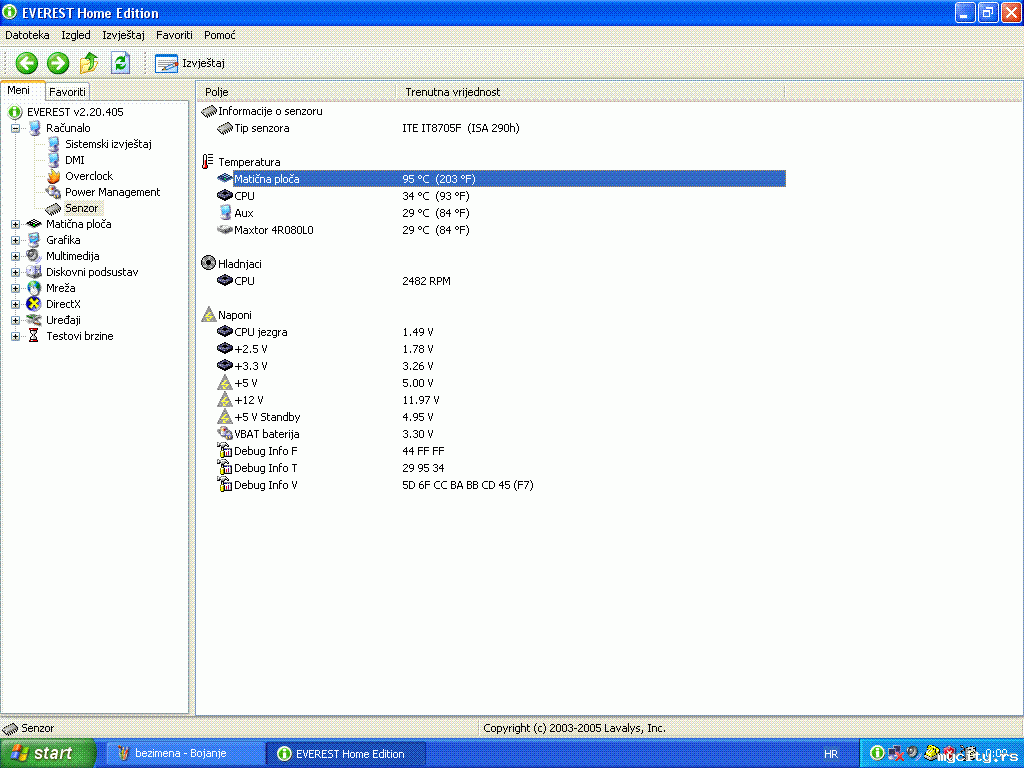Click the Power Management icon in tree
Image resolution: width=1024 pixels, height=768 pixels.
pos(53,192)
